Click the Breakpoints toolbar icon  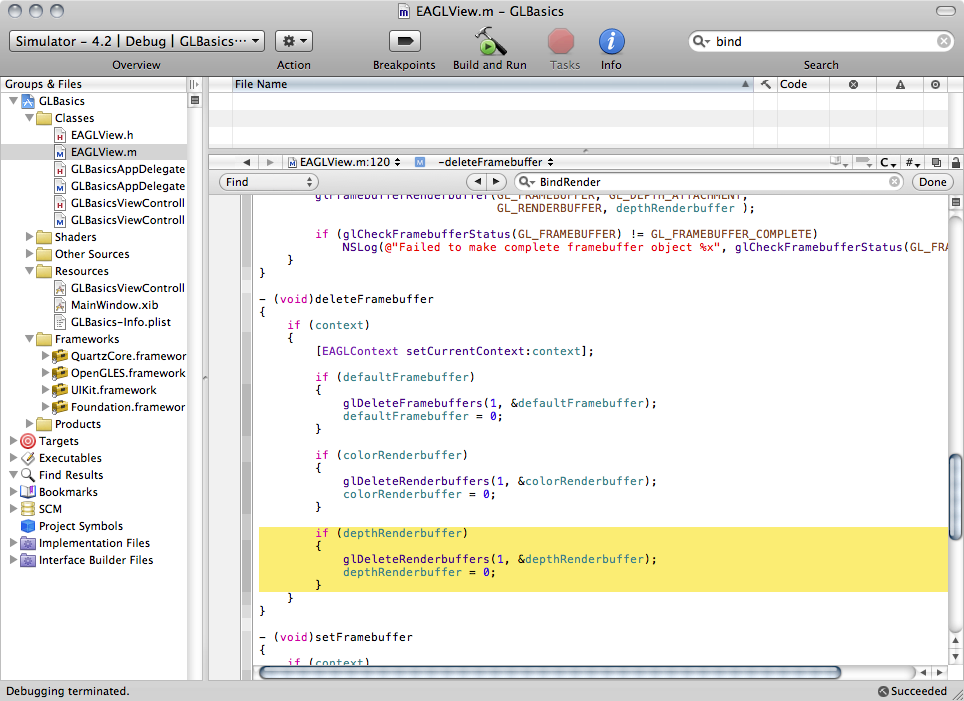tap(405, 41)
